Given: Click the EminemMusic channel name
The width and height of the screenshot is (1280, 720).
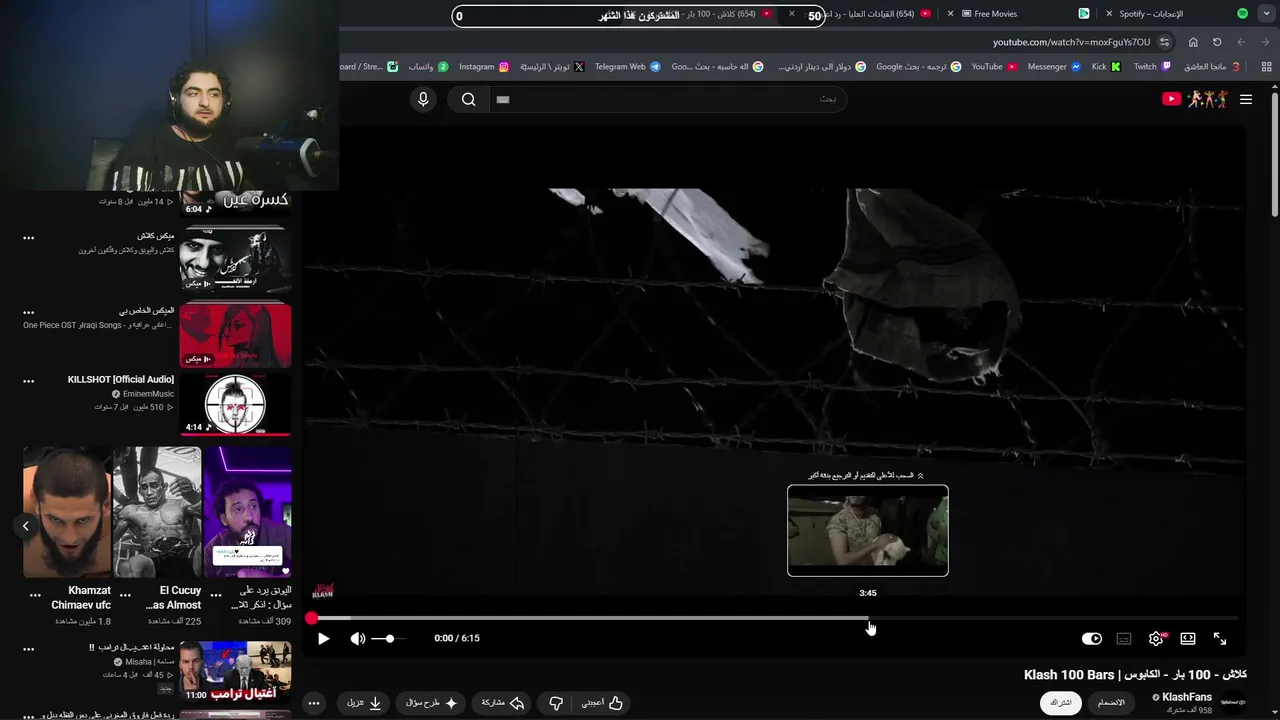Looking at the screenshot, I should pyautogui.click(x=147, y=394).
